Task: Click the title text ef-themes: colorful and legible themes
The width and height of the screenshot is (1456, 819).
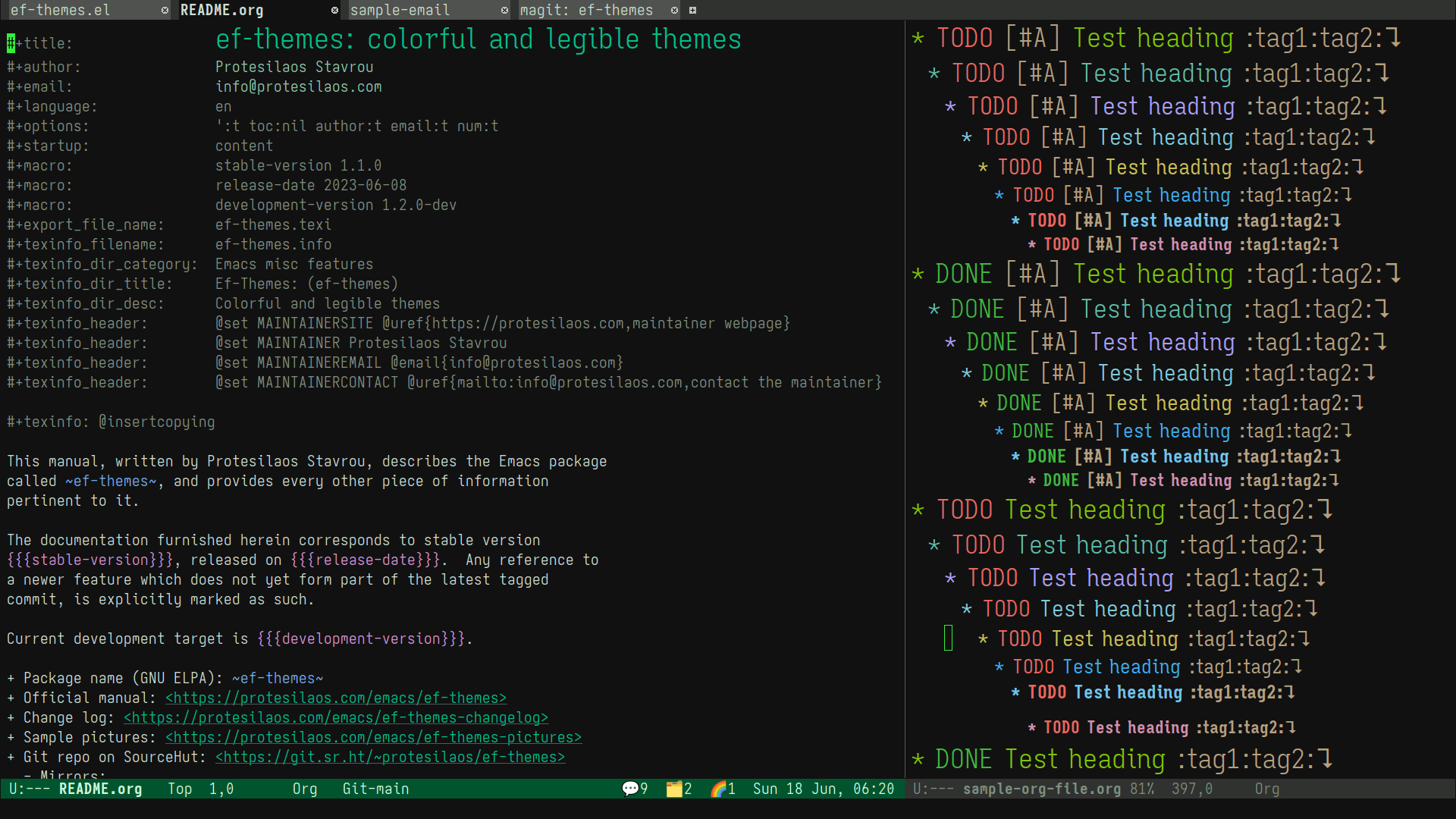Action: coord(479,39)
